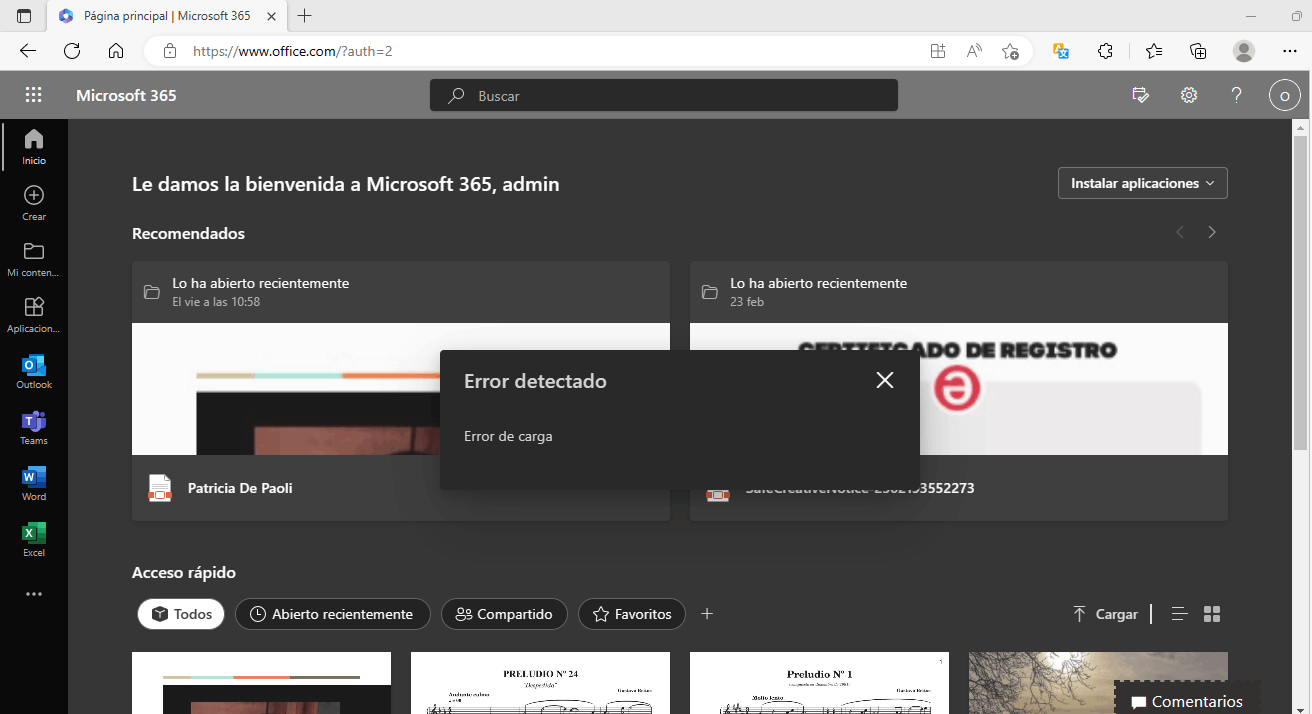Open the Comentarios feedback button
This screenshot has width=1312, height=714.
click(1187, 702)
